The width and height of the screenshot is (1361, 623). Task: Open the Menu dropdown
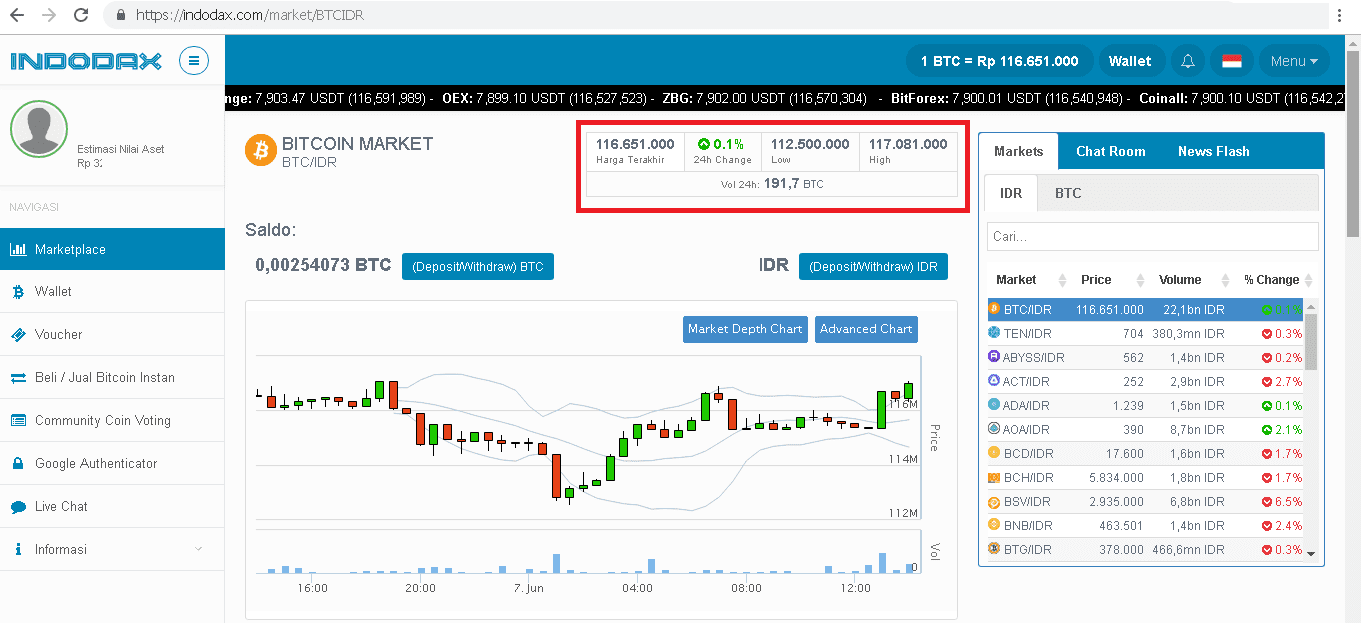click(1294, 61)
